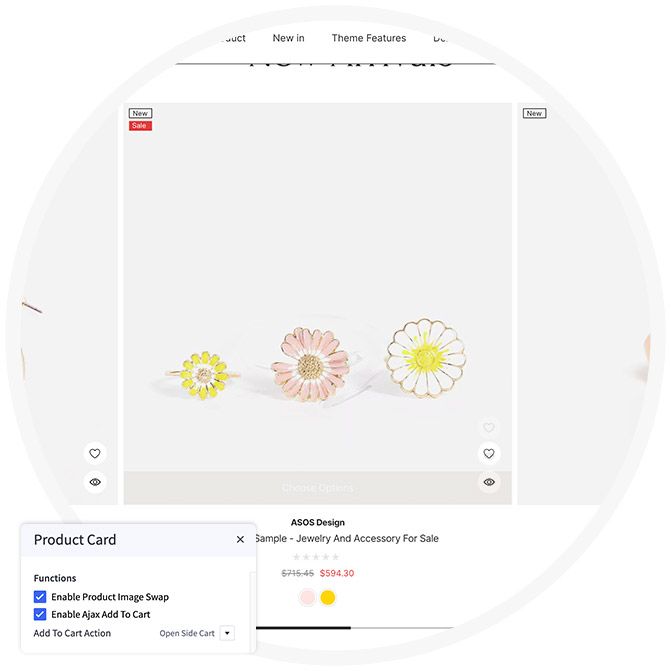The image size is (670, 670).
Task: Open the Jewelry And Accessory For Sale title
Action: tap(346, 538)
